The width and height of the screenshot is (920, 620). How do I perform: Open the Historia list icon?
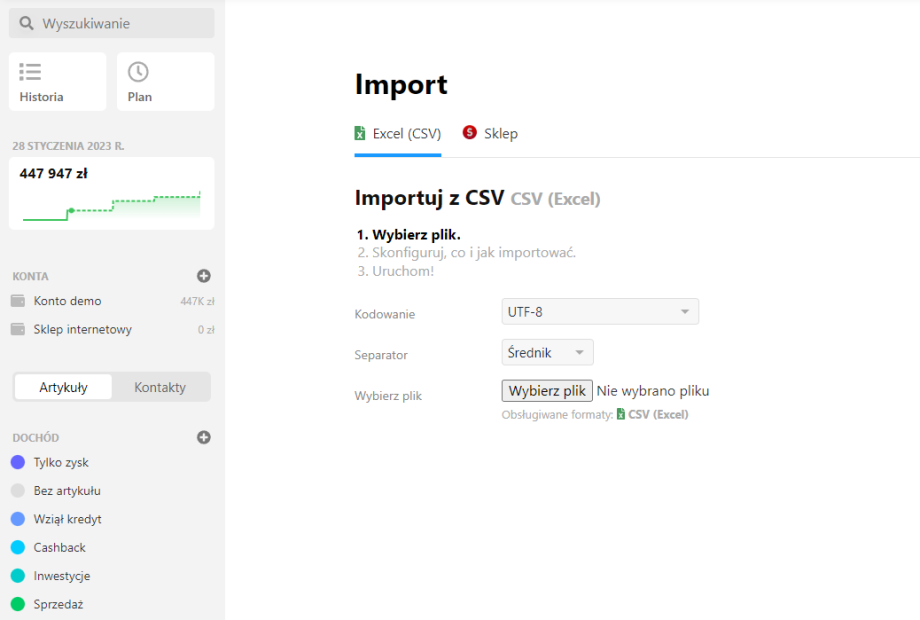[30, 71]
